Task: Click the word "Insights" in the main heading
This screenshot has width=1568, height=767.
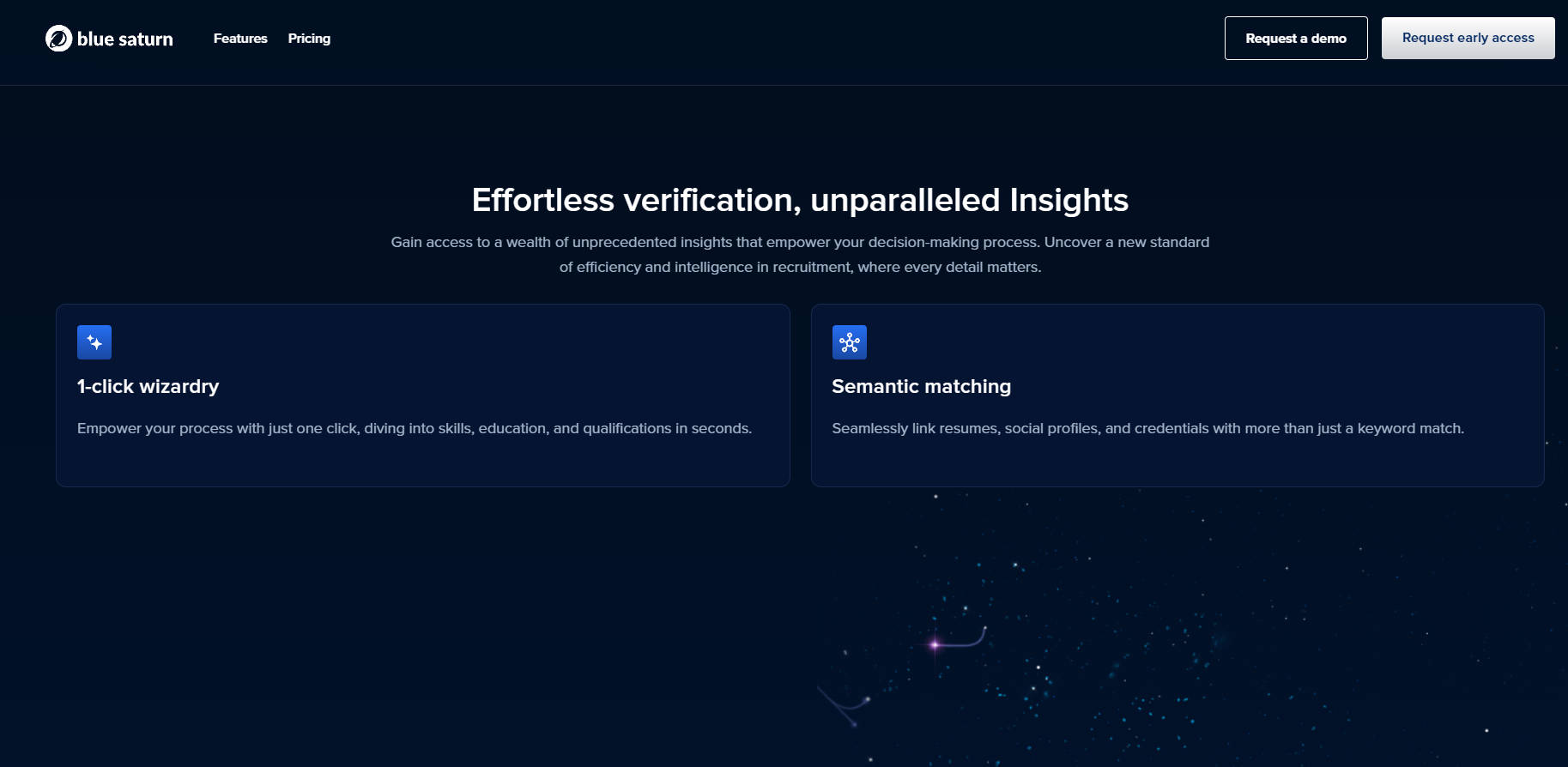Action: pyautogui.click(x=1069, y=200)
